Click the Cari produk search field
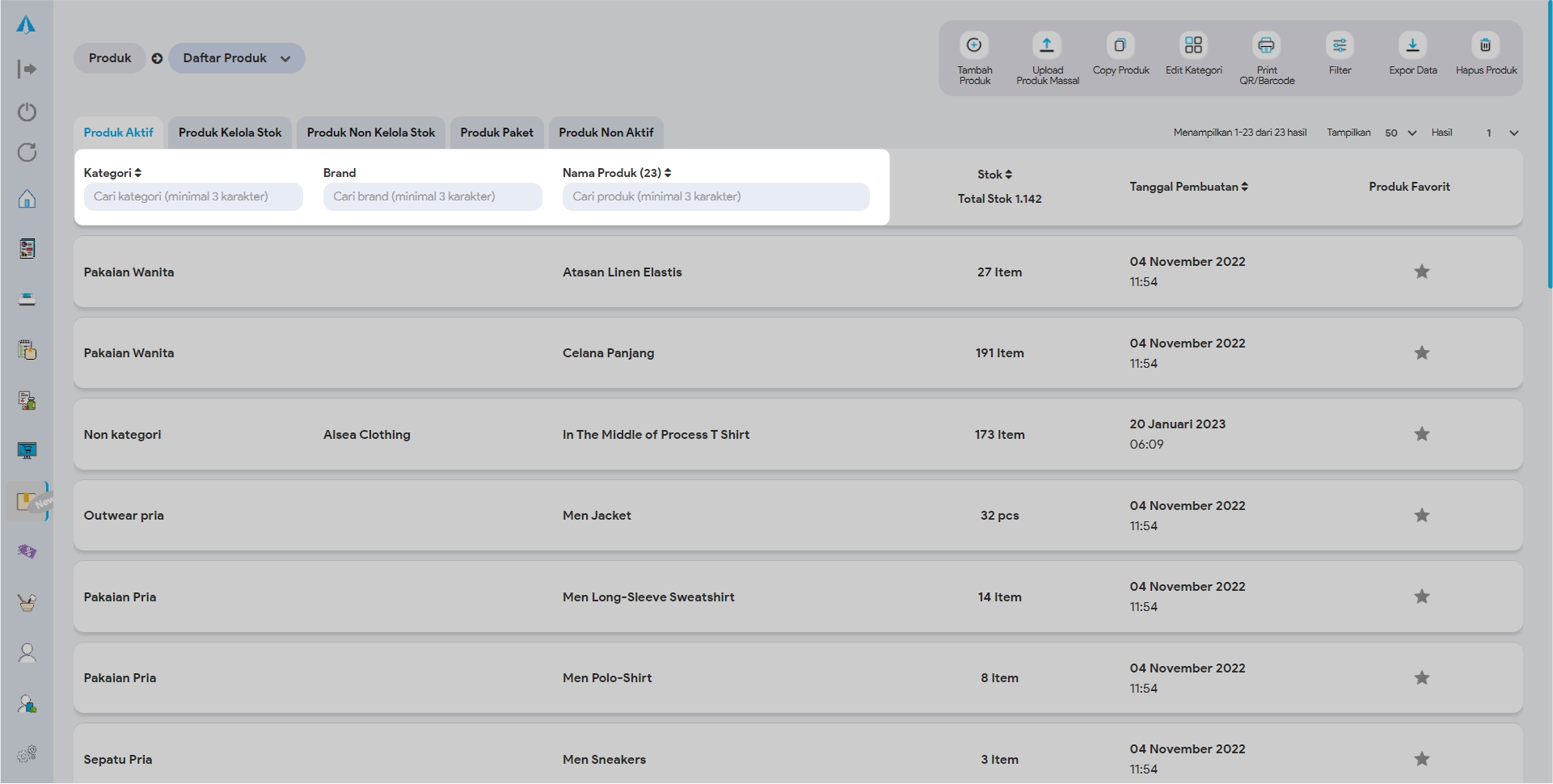Screen dimensions: 1553x784 click(x=715, y=196)
